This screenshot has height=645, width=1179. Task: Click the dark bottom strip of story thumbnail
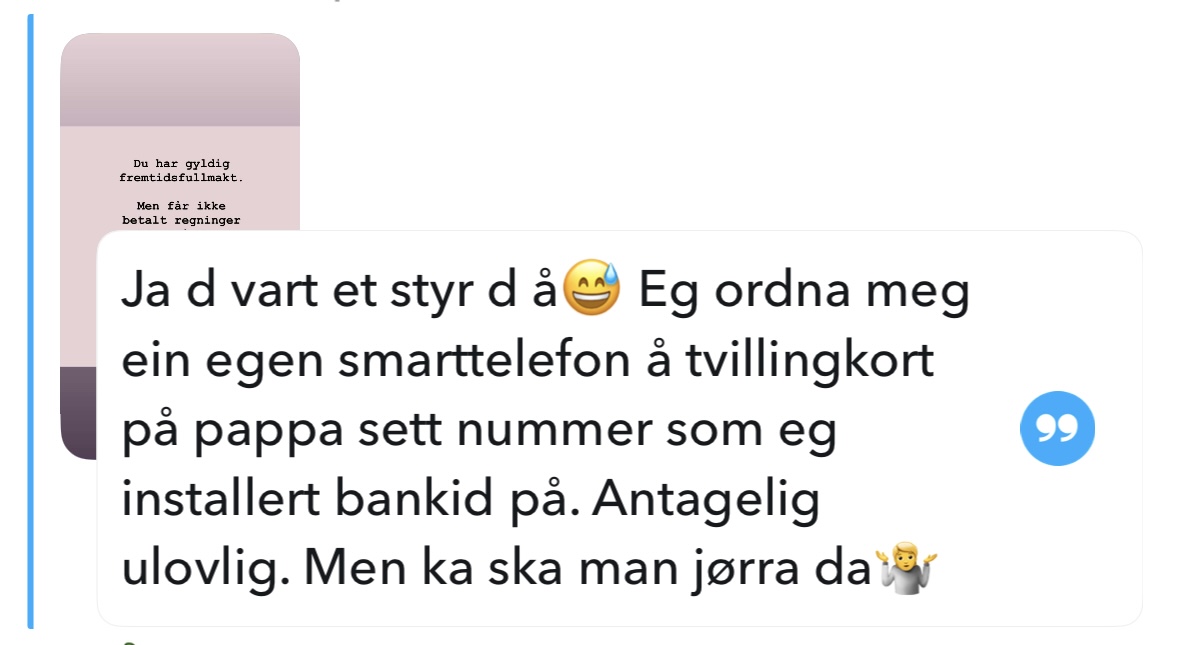tap(78, 412)
